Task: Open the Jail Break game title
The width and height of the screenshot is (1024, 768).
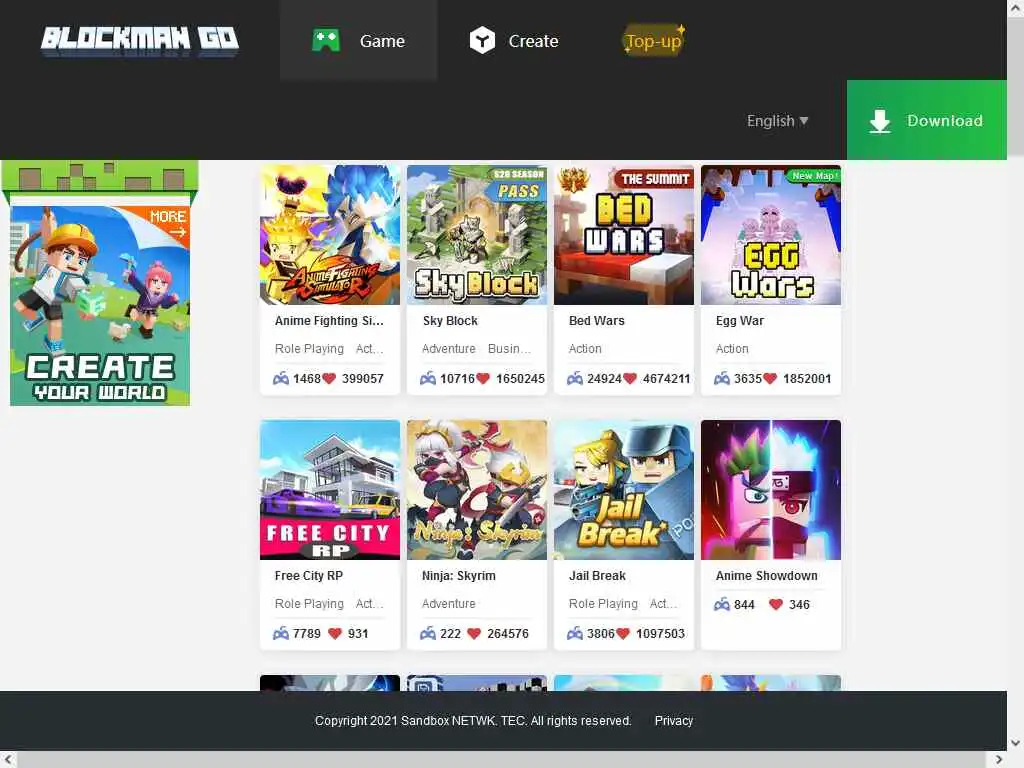Action: (597, 575)
